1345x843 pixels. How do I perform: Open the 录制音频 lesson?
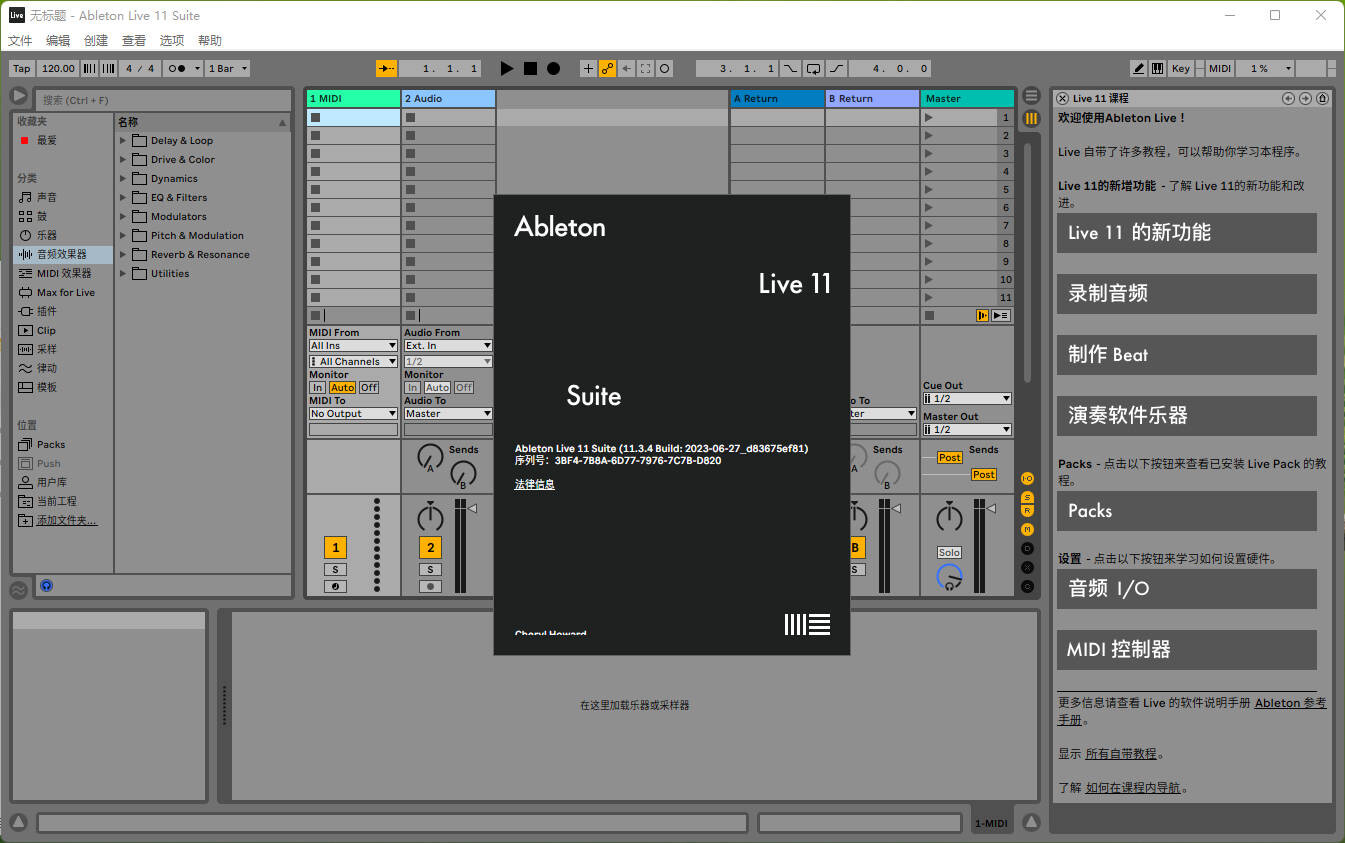[x=1186, y=293]
